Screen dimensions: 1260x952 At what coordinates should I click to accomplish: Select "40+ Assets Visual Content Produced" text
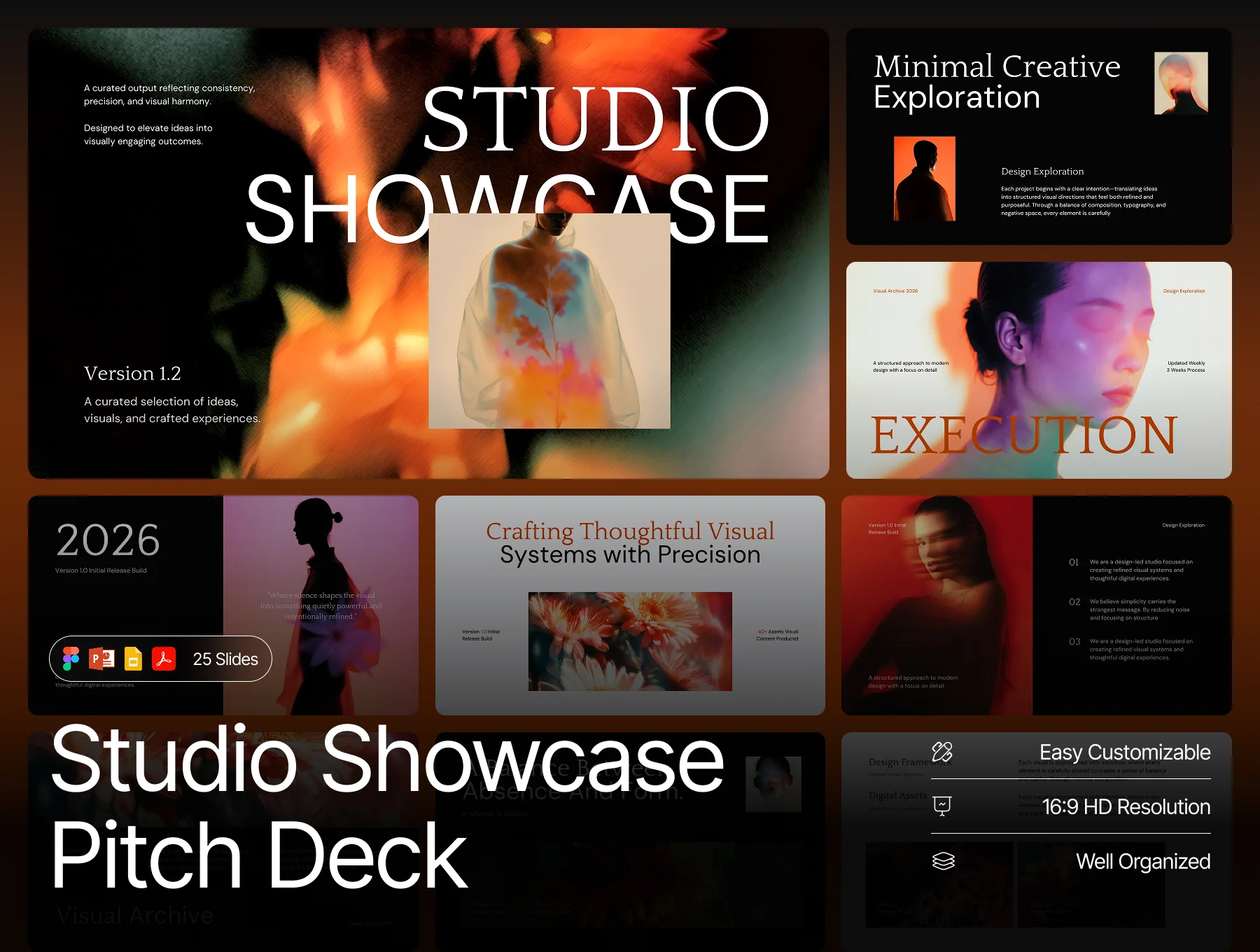(777, 635)
